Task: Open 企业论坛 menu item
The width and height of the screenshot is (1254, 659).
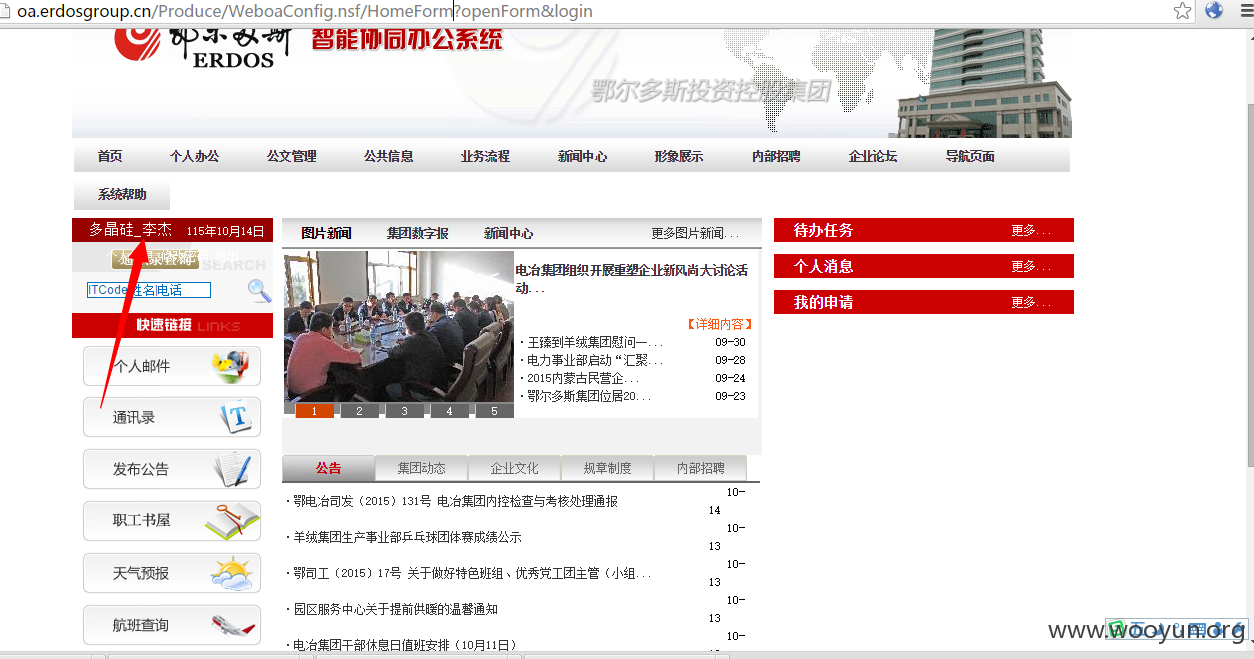Action: pyautogui.click(x=873, y=156)
